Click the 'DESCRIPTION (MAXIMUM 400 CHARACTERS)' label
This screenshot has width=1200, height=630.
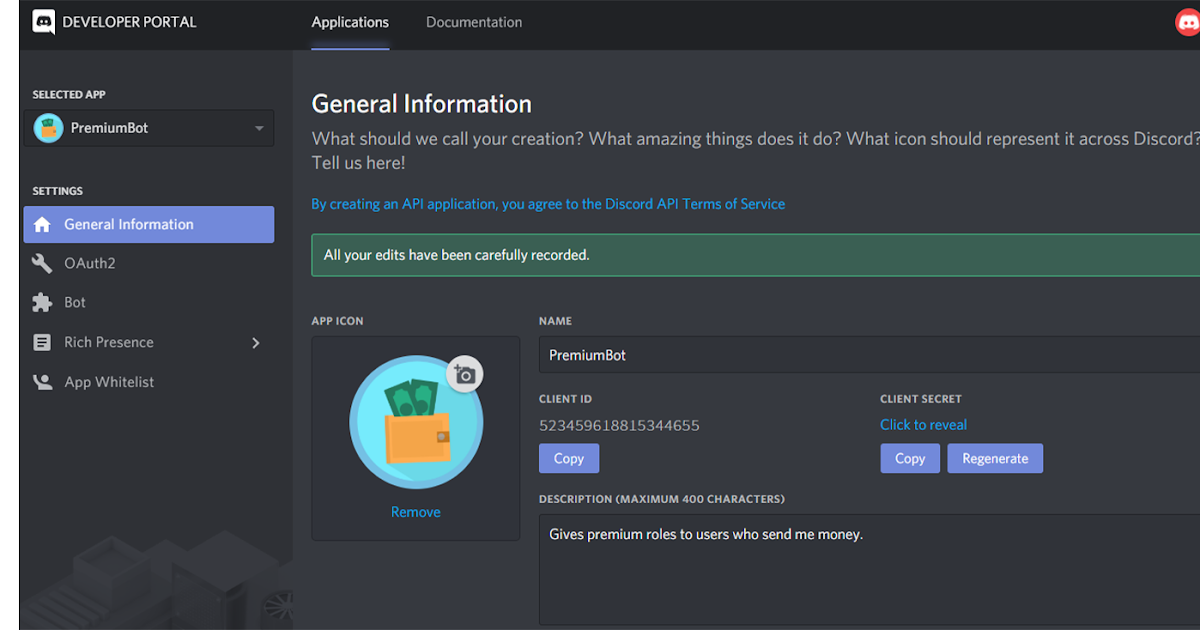662,499
